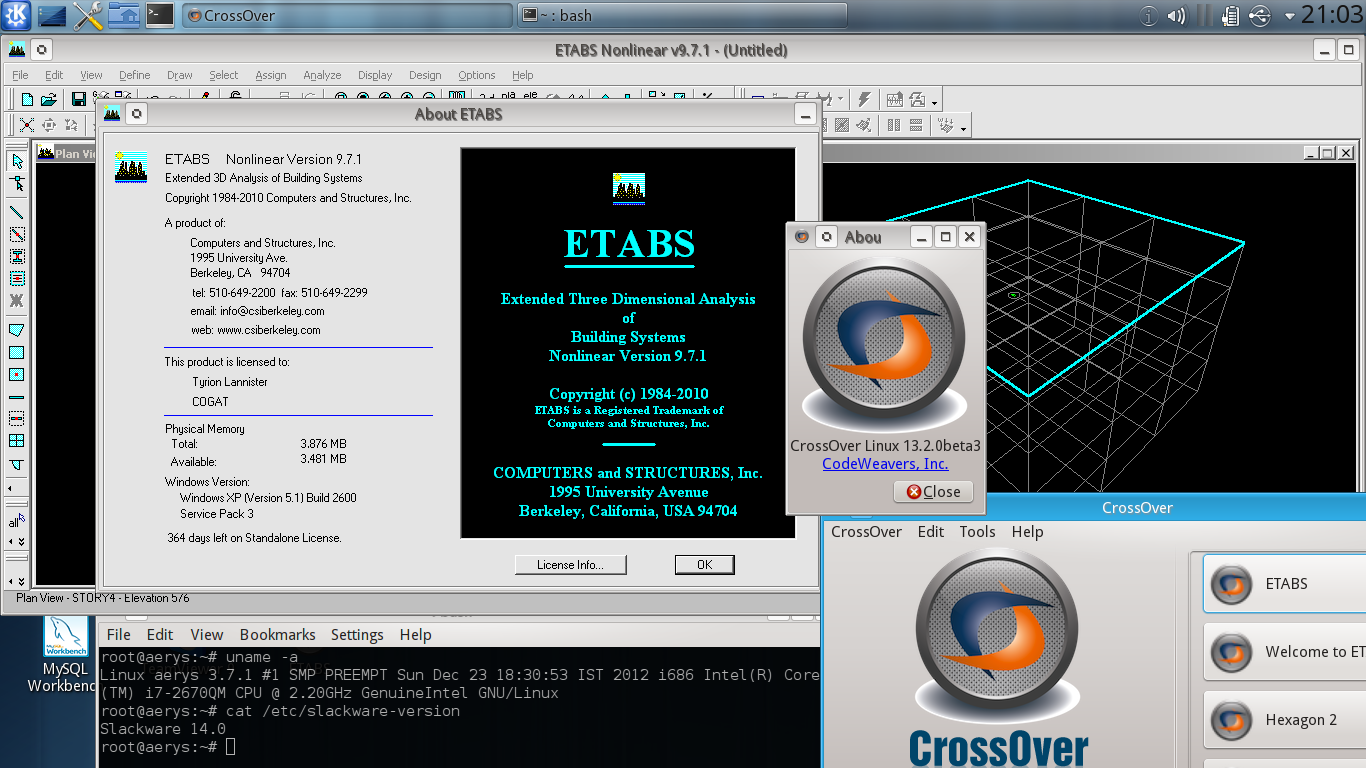This screenshot has height=768, width=1366.
Task: Select the Draw Area Objects tool
Action: [x=15, y=331]
